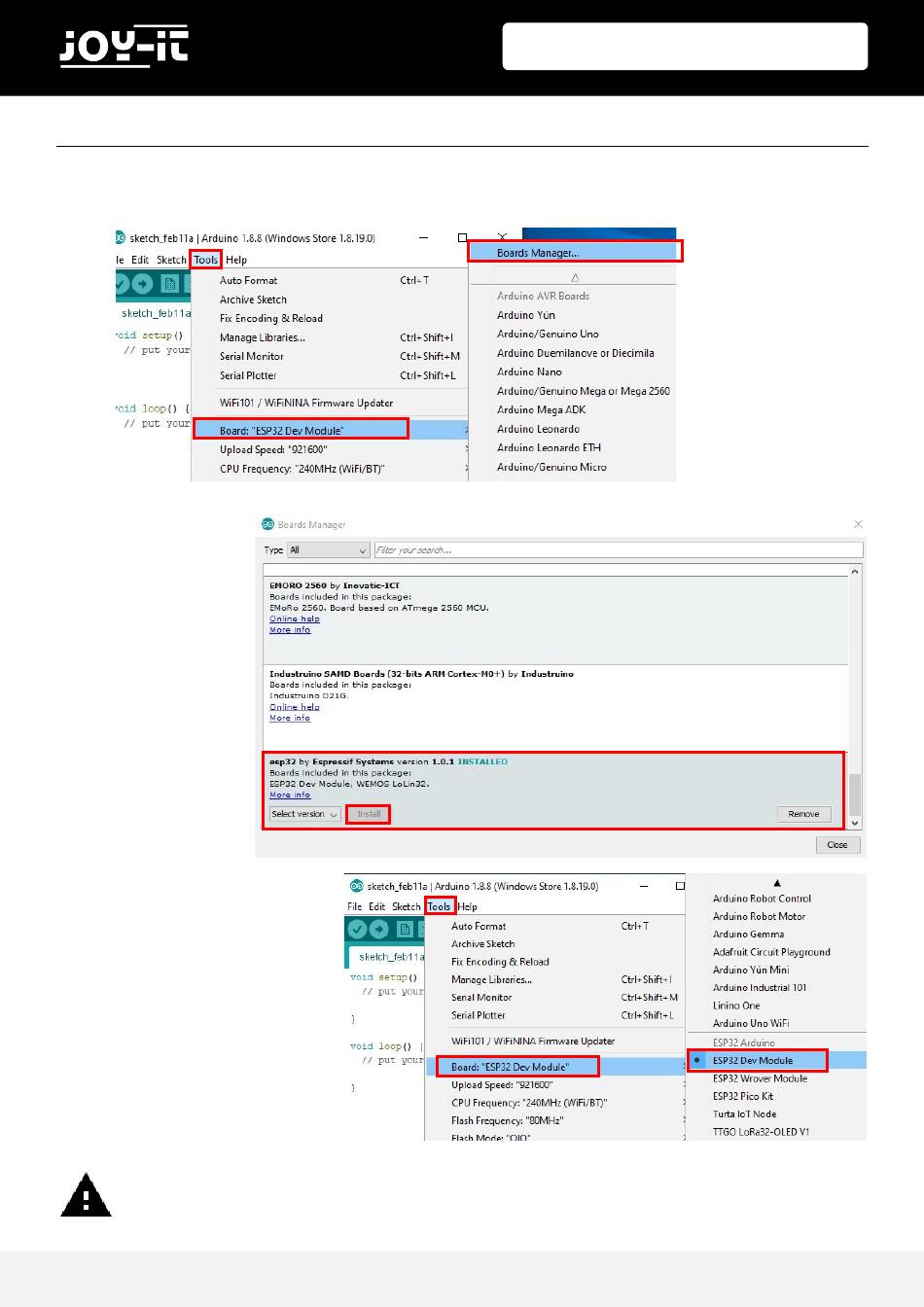Screen dimensions: 924x1307
Task: Click down arrow of Boards Manager scrollbar
Action: (855, 823)
